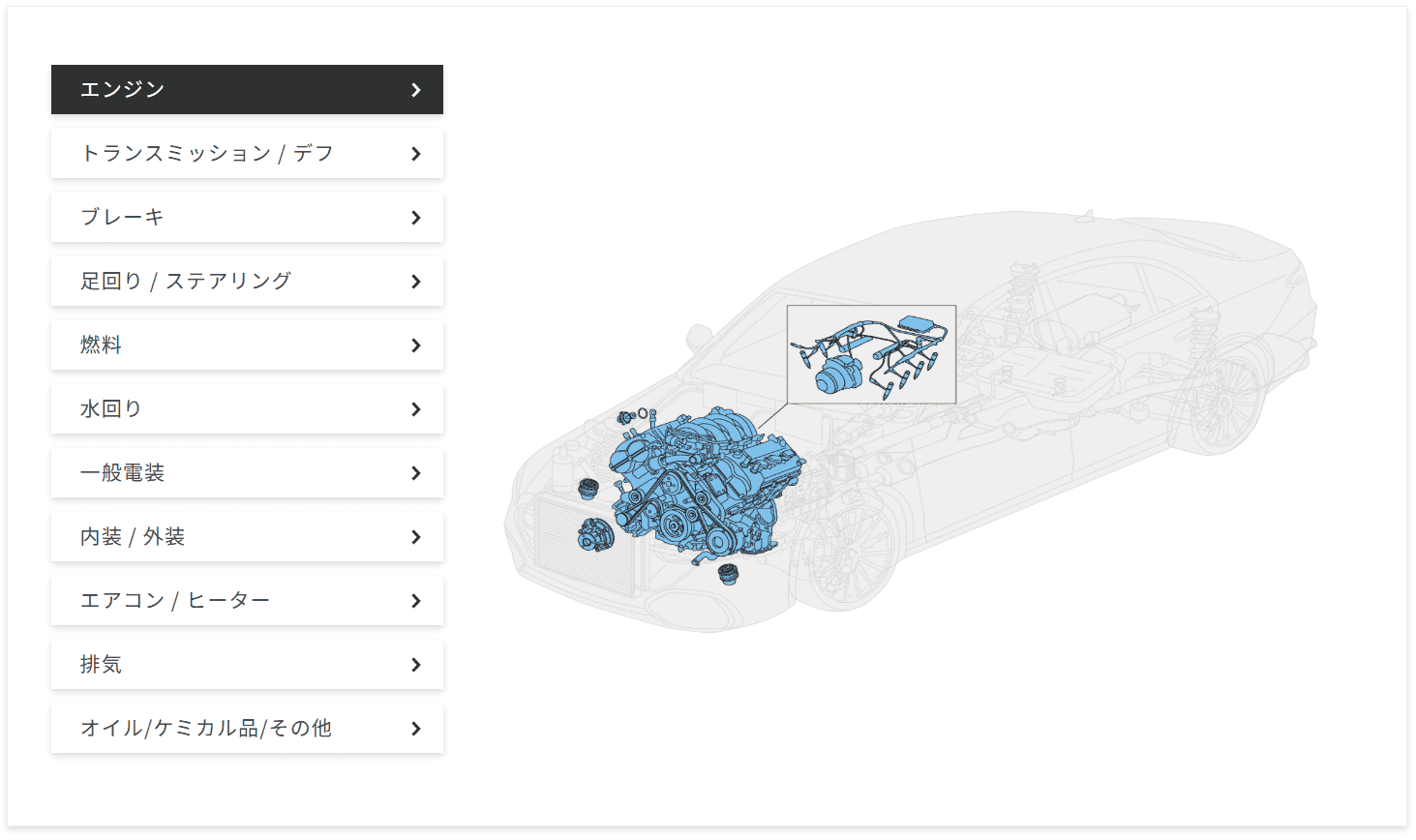The width and height of the screenshot is (1416, 840).
Task: Click the chevron on 水回り row
Action: pyautogui.click(x=416, y=409)
